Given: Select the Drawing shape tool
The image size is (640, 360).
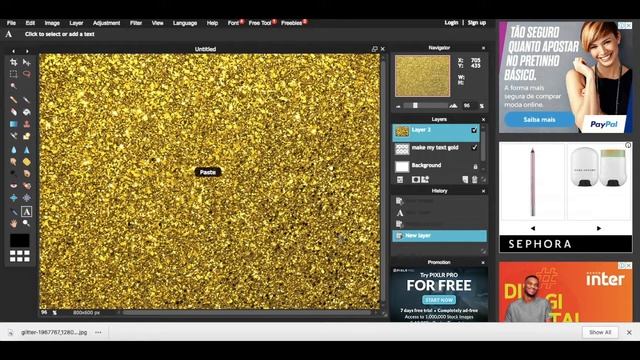Looking at the screenshot, I should click(27, 136).
